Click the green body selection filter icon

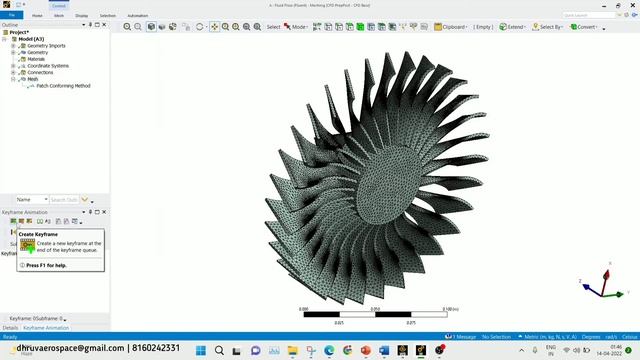[x=360, y=27]
